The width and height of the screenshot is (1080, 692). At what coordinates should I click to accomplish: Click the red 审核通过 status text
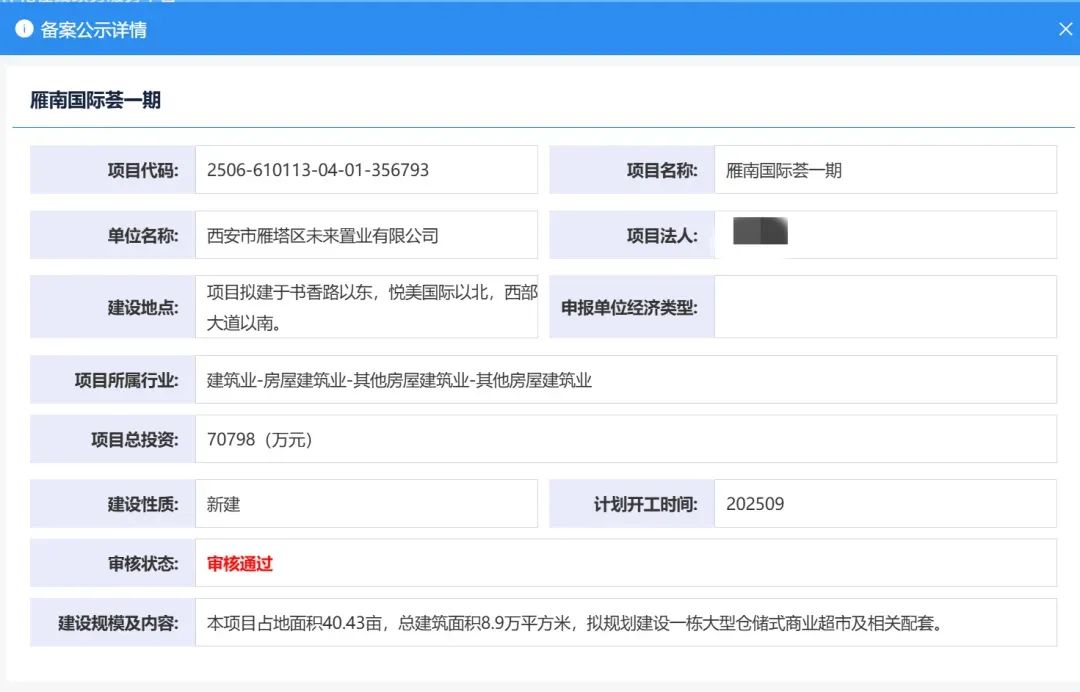coord(240,563)
